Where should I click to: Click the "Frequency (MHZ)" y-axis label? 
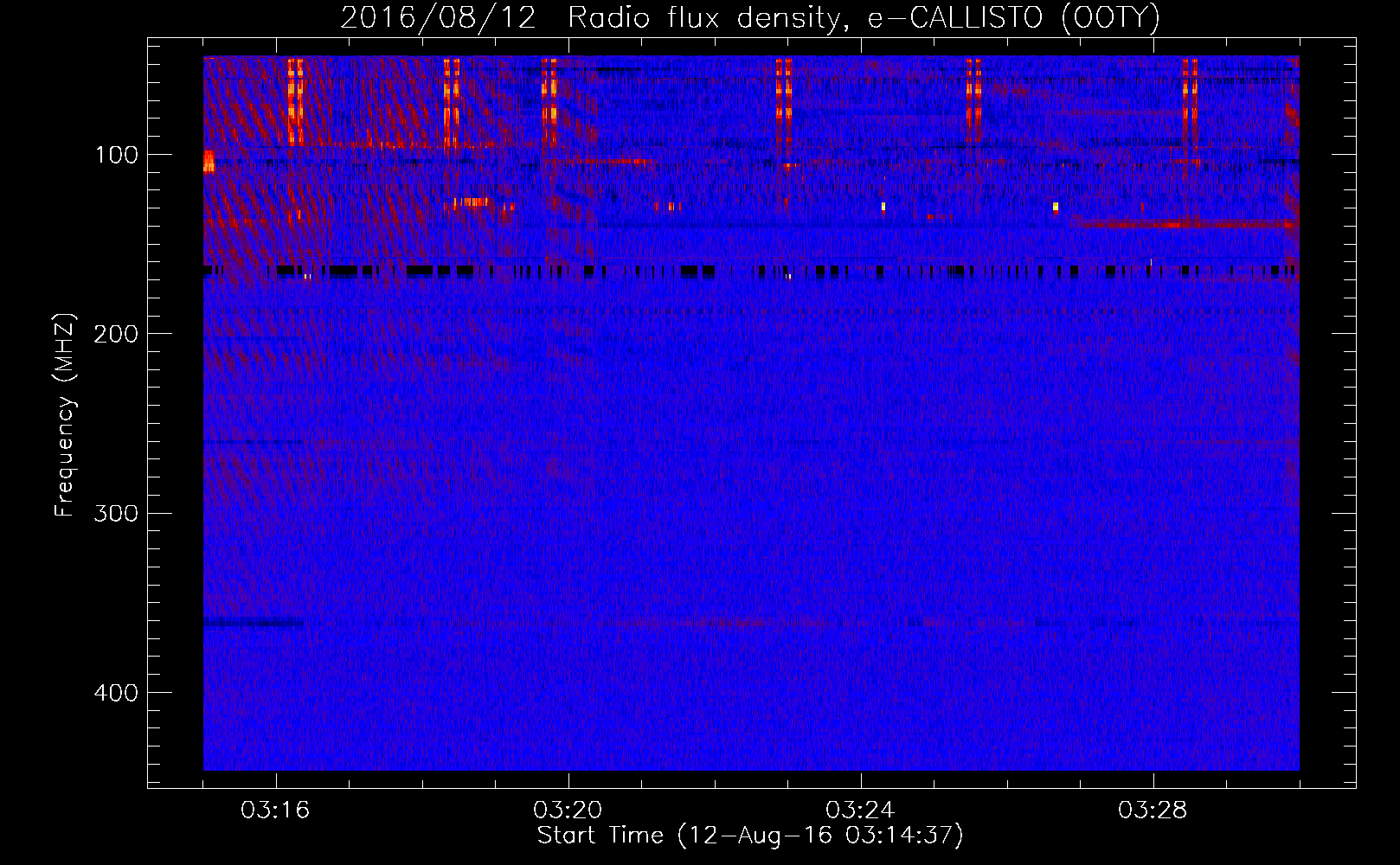65,414
